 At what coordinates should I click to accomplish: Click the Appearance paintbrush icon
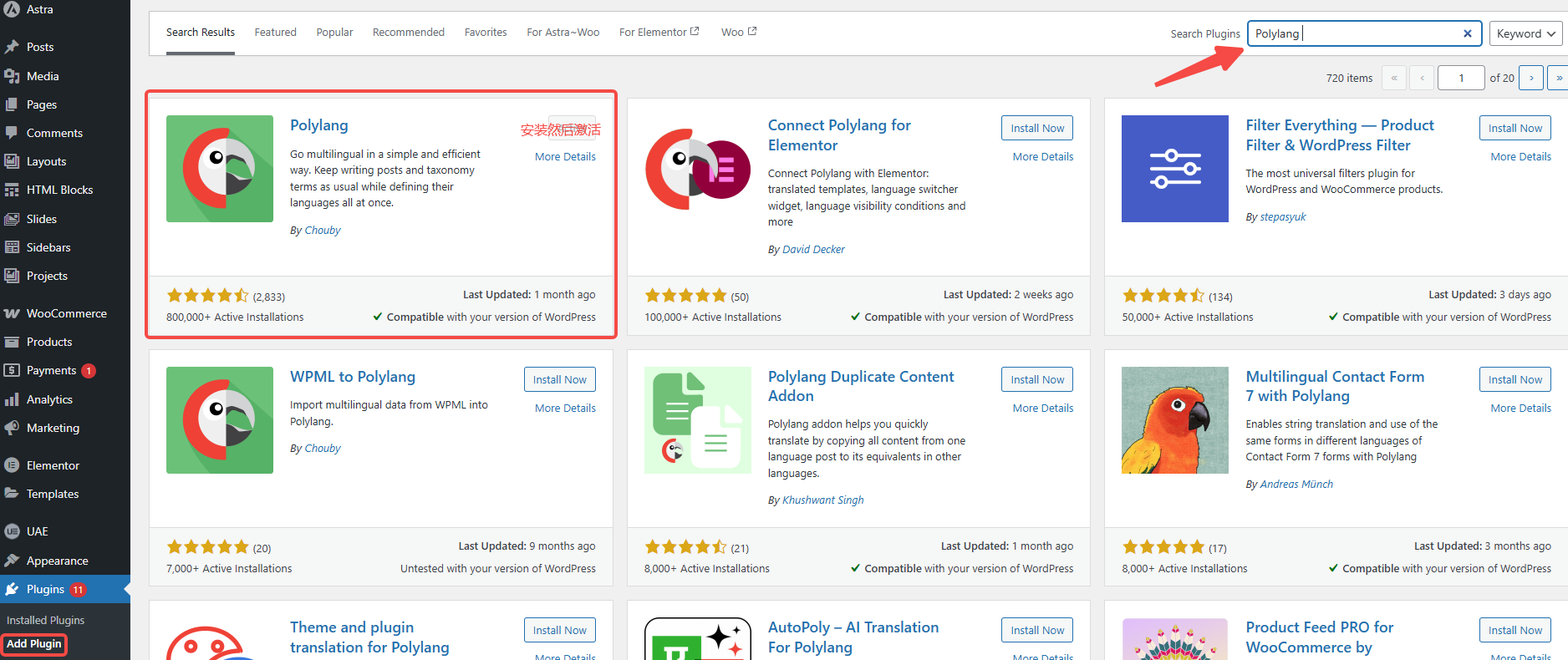[12, 561]
